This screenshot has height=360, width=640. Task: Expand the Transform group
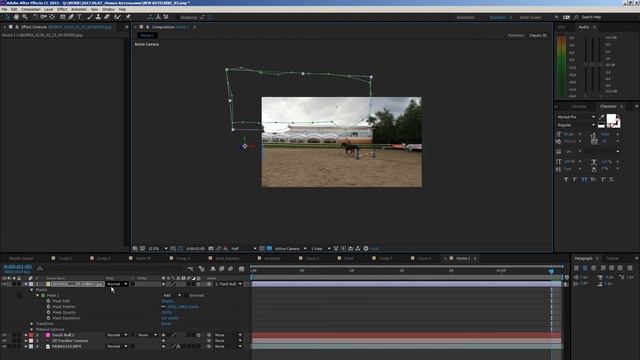(32, 324)
